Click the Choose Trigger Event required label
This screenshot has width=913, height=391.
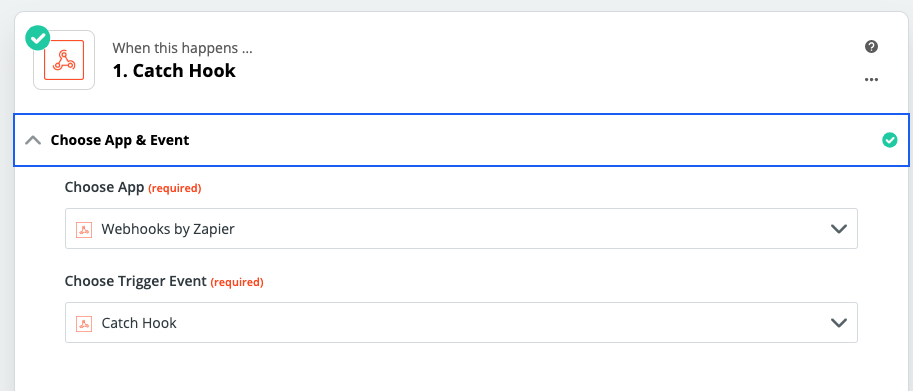tap(164, 282)
